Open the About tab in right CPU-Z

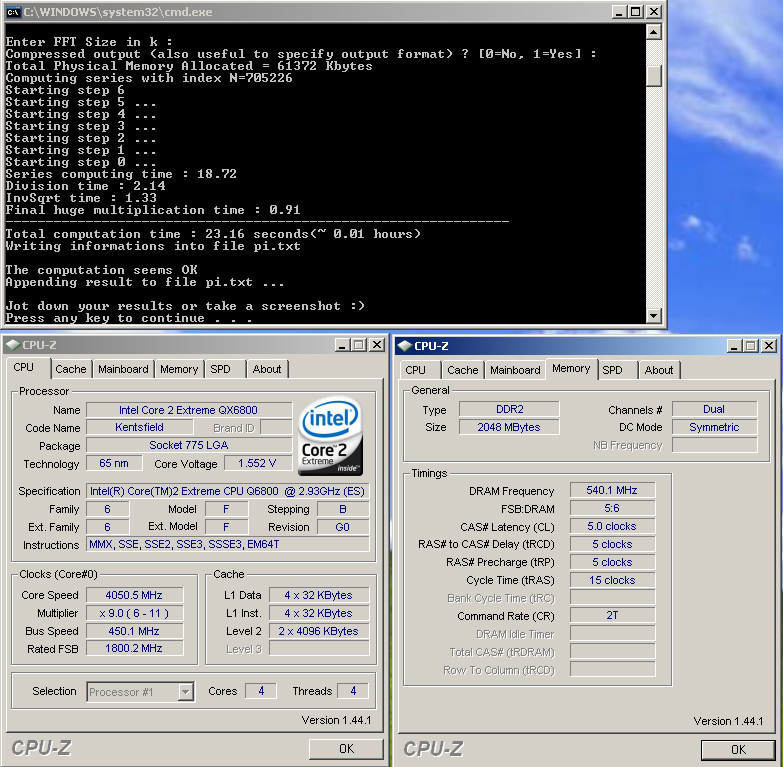tap(659, 371)
